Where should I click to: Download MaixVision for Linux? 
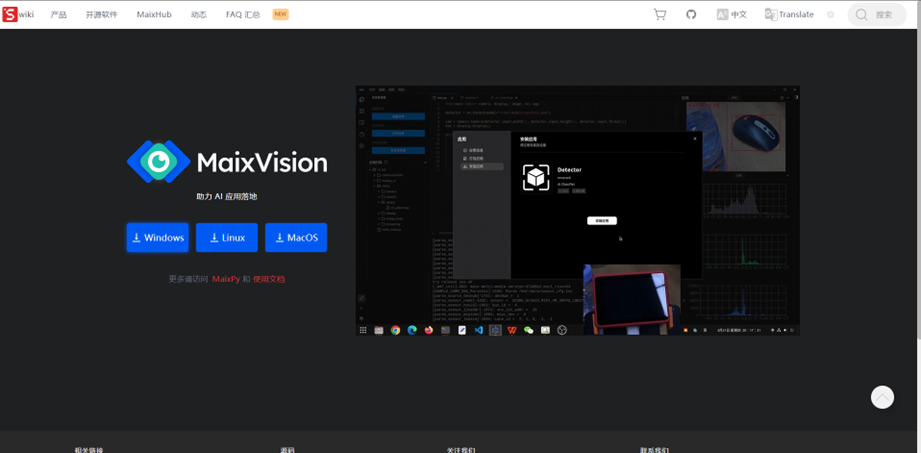point(227,237)
